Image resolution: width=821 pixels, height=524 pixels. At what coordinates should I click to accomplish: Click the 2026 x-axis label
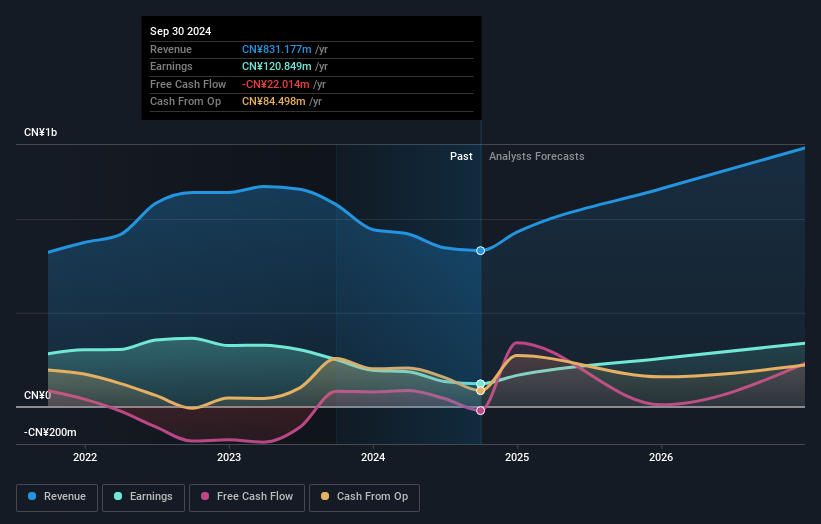[661, 458]
